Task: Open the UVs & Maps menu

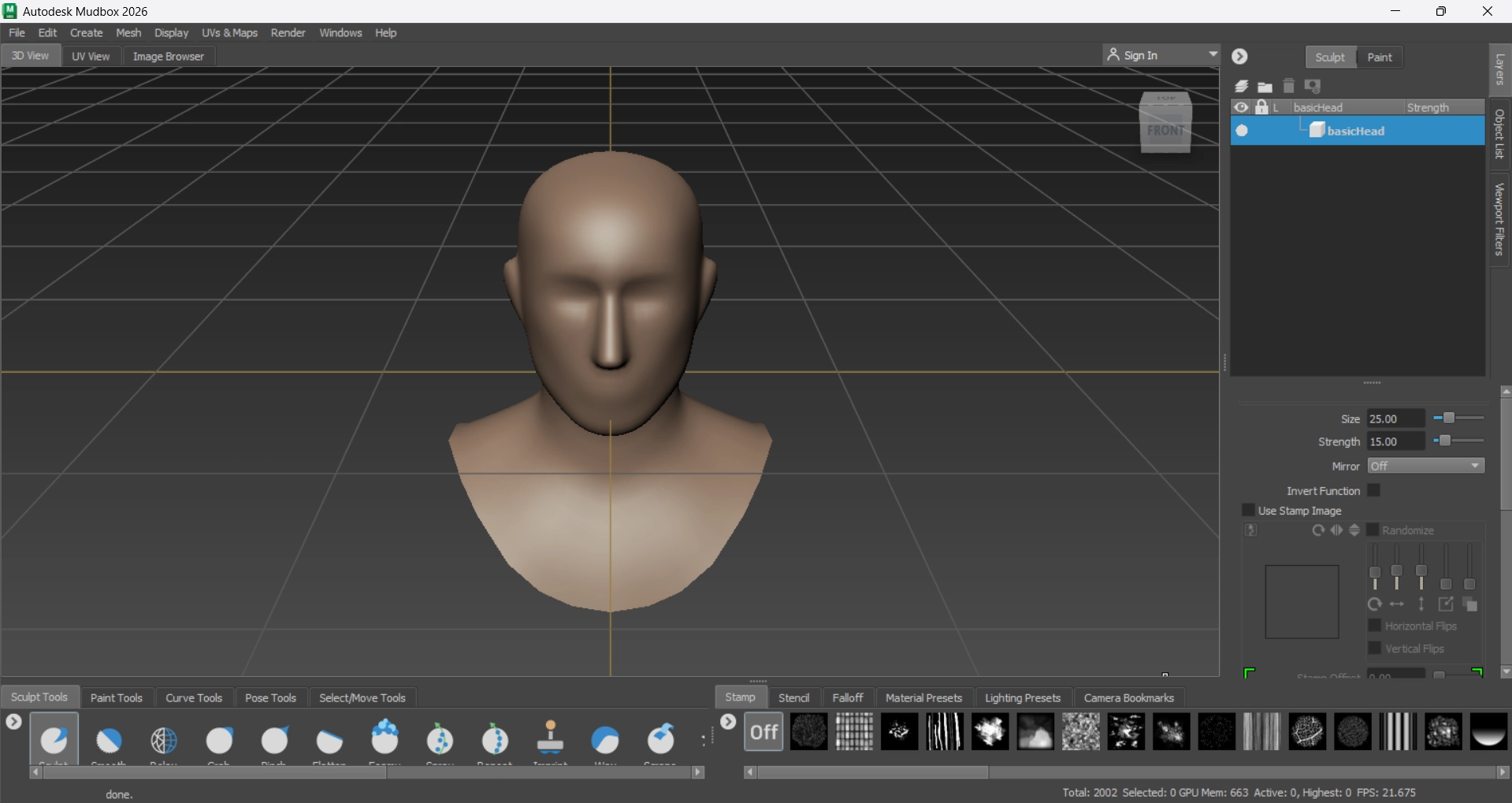Action: point(229,32)
